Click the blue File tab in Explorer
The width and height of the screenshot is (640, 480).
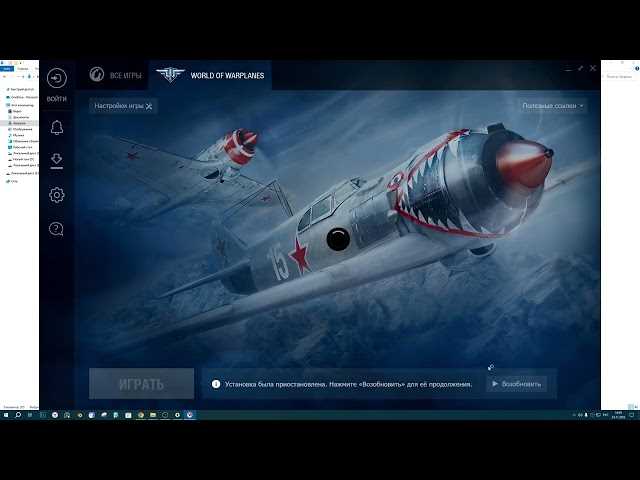point(7,69)
